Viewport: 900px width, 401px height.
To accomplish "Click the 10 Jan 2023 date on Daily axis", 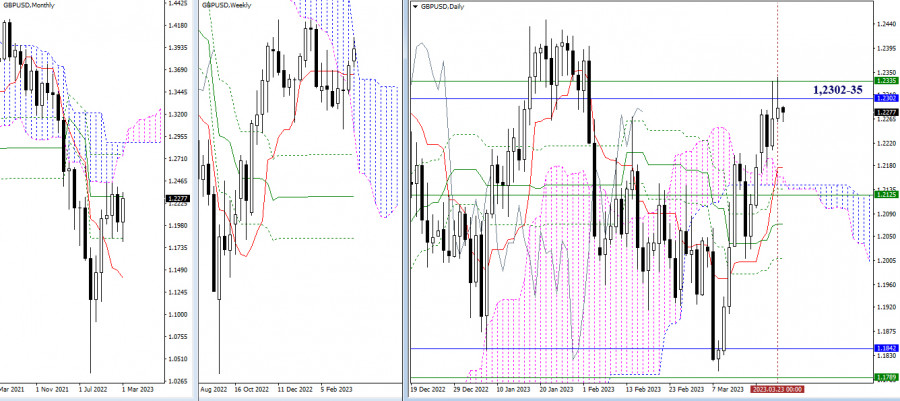I will click(513, 389).
